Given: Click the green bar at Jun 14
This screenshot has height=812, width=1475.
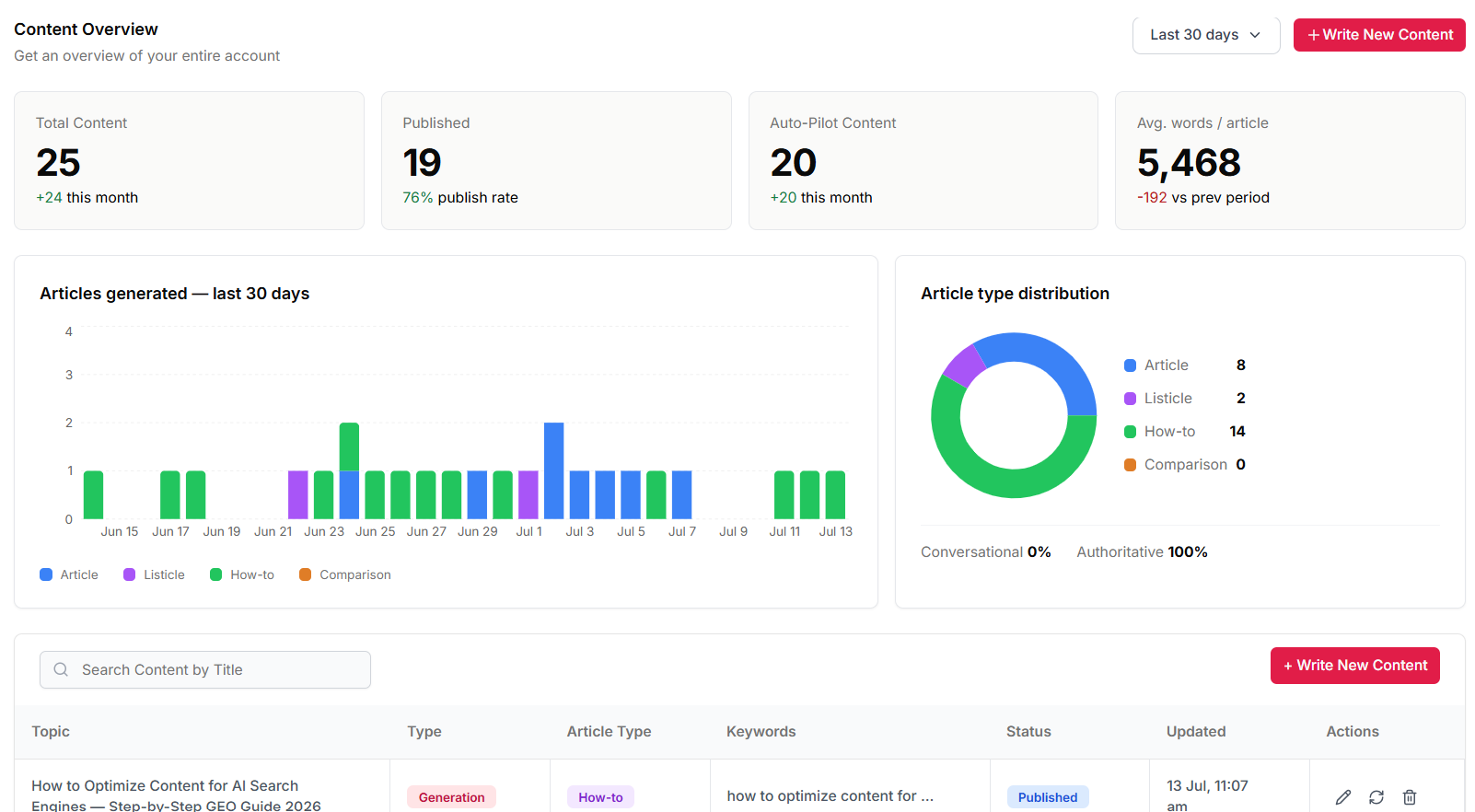Looking at the screenshot, I should (x=93, y=494).
